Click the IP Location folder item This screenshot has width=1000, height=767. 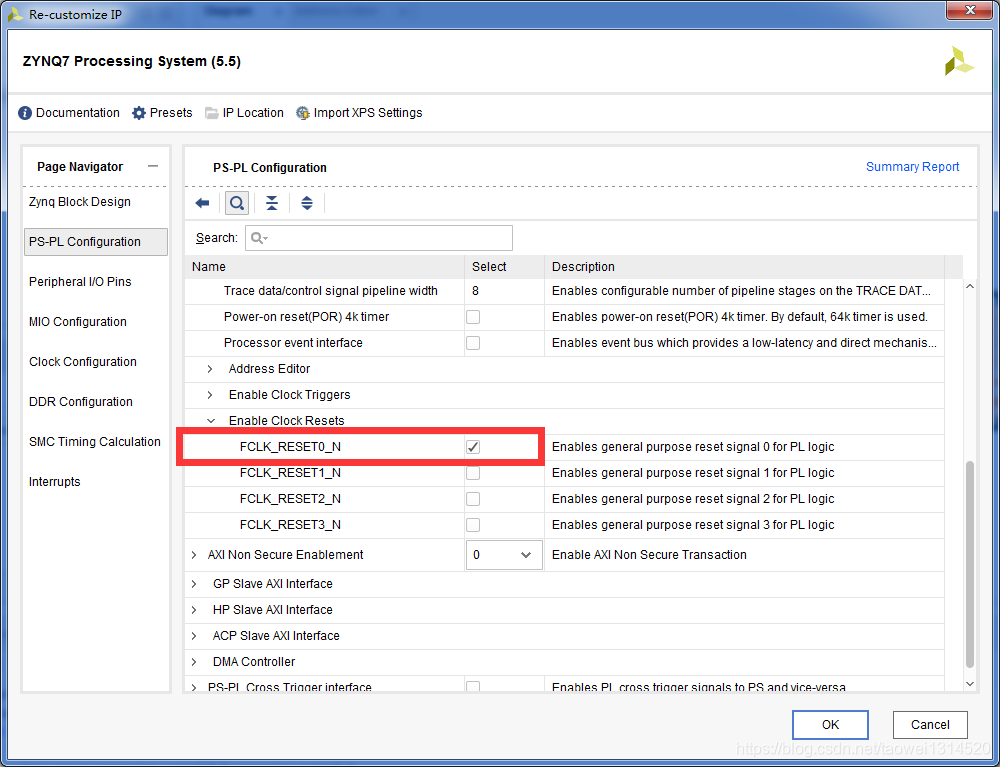pyautogui.click(x=244, y=113)
